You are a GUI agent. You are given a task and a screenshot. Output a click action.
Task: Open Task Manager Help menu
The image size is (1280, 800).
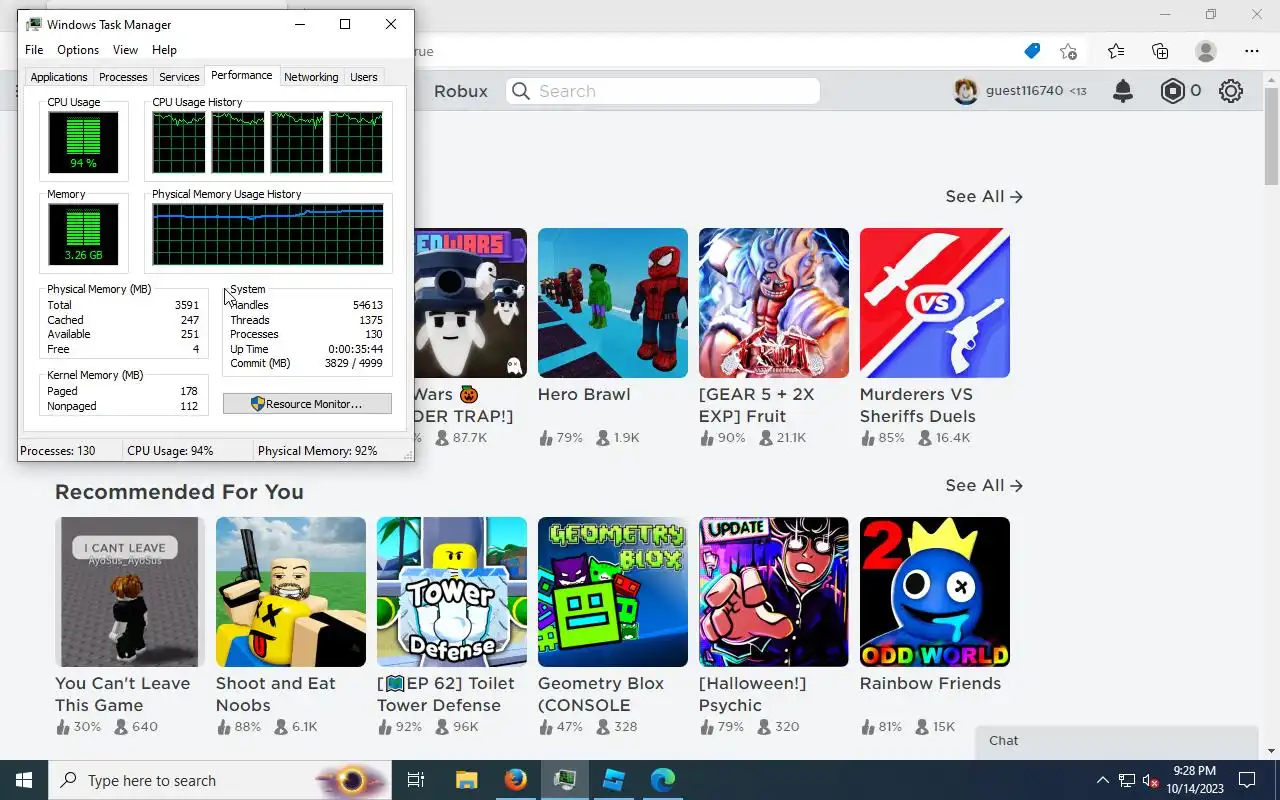pyautogui.click(x=164, y=50)
